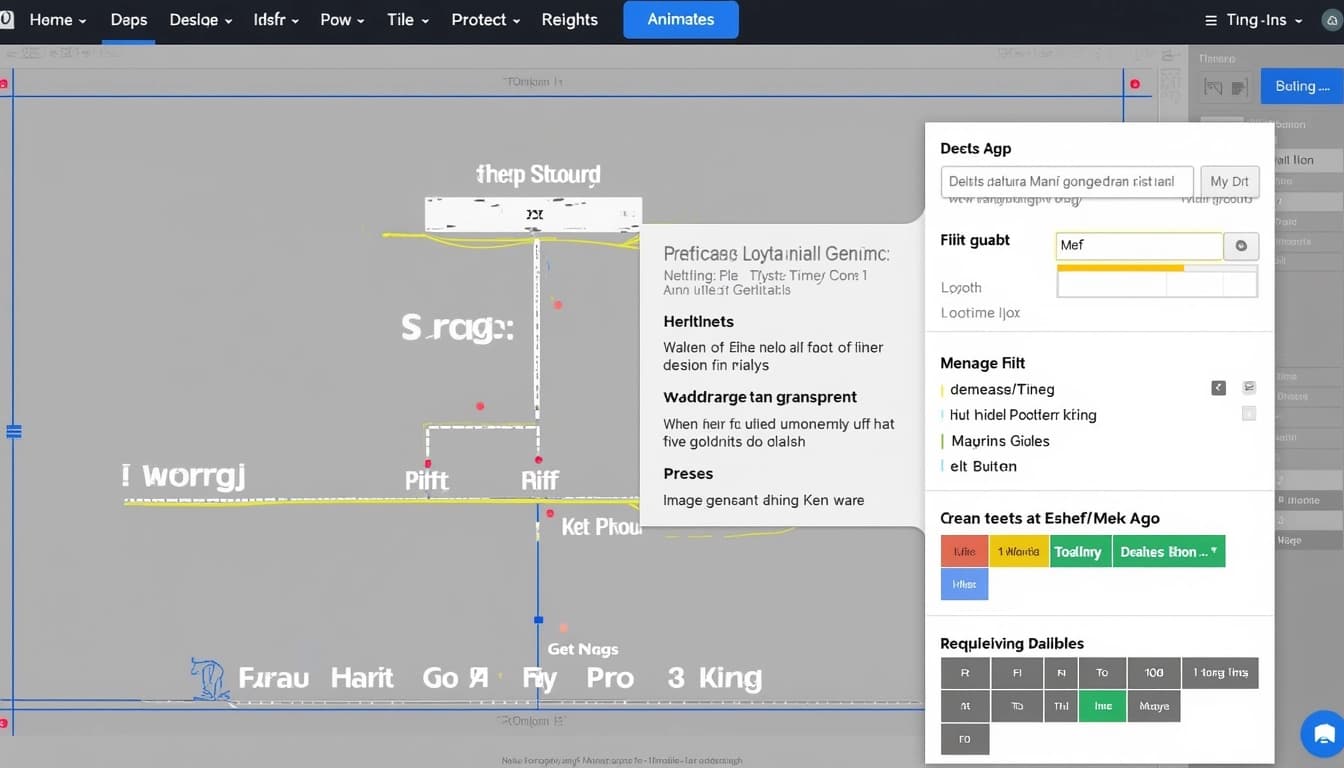Click the round icon button beside Mef field

(x=1241, y=246)
